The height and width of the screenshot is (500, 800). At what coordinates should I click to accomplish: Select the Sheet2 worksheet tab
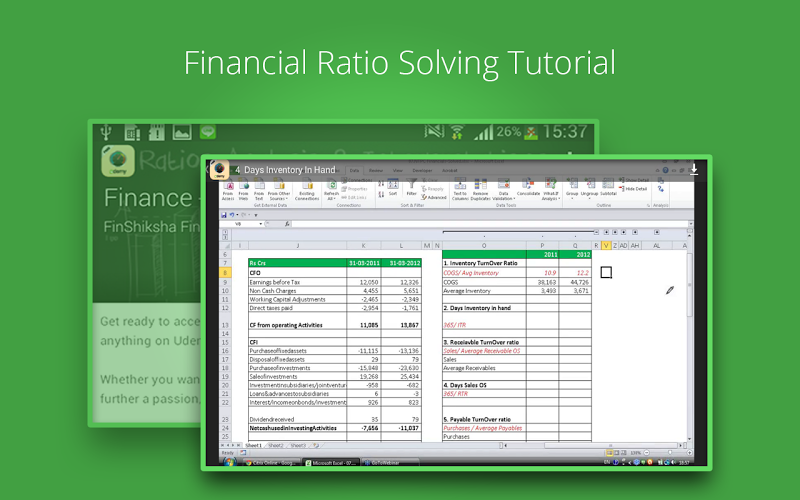pyautogui.click(x=276, y=445)
